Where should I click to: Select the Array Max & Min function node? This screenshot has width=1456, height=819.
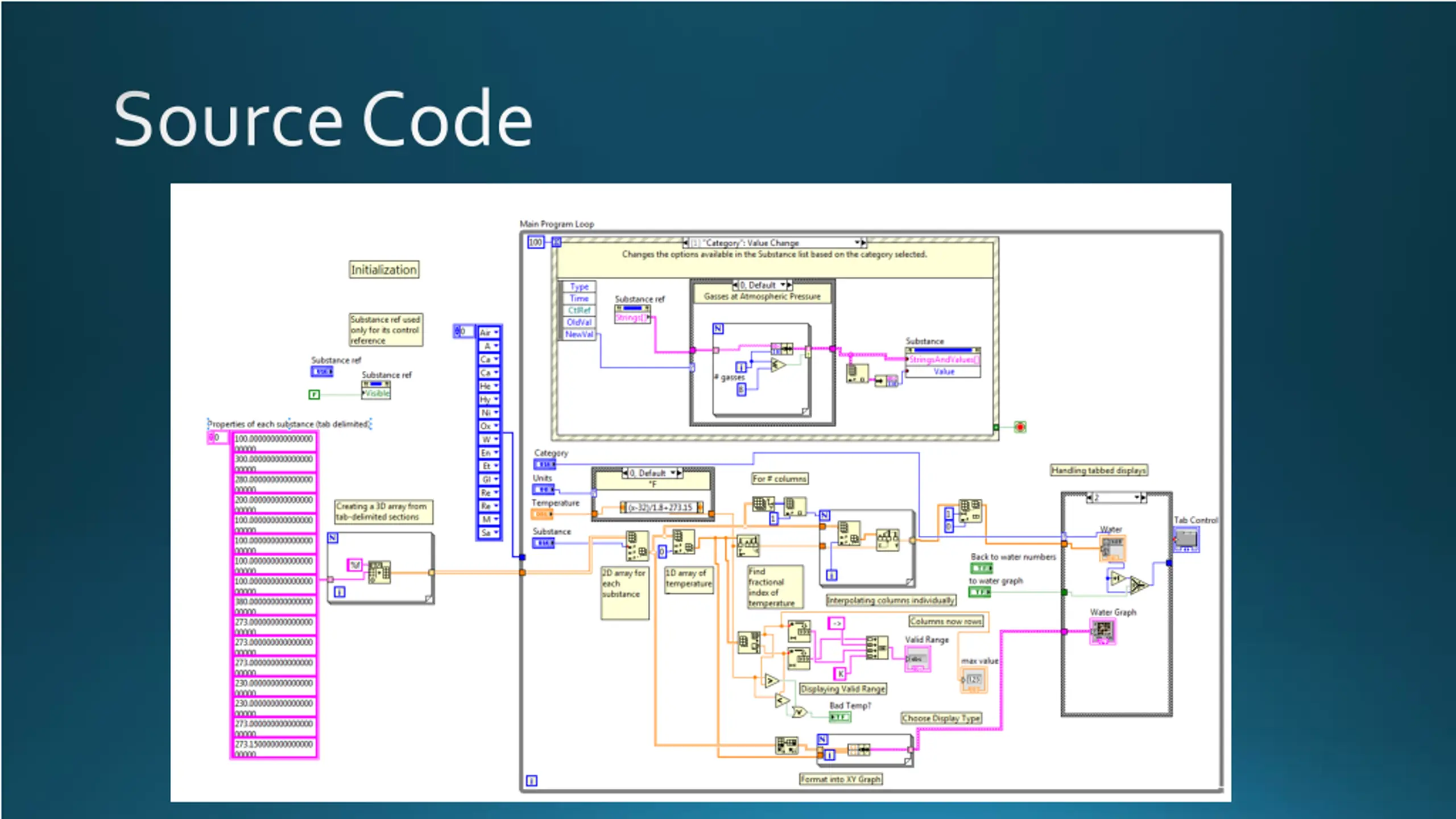pos(748,643)
